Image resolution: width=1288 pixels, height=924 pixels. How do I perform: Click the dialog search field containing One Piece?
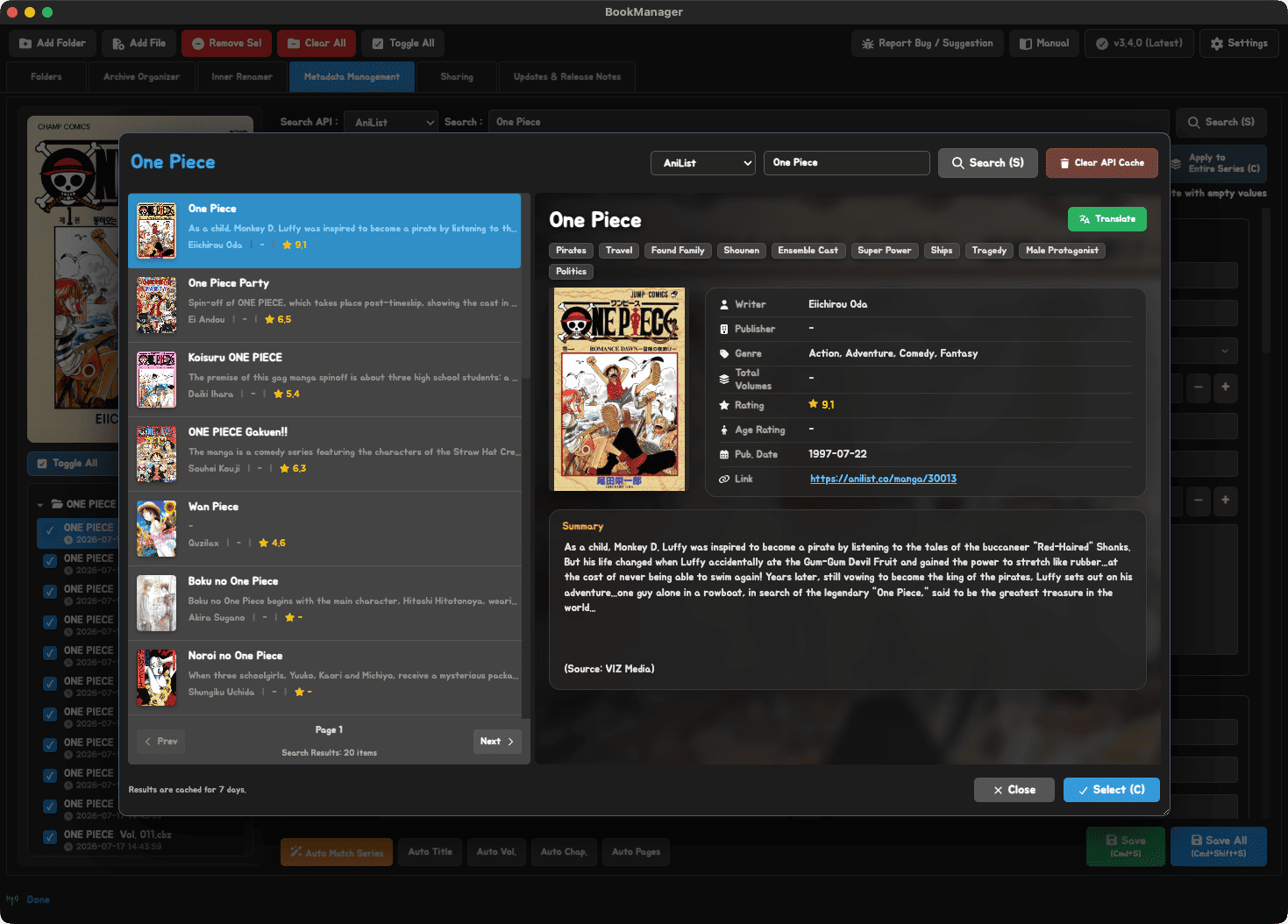[847, 163]
